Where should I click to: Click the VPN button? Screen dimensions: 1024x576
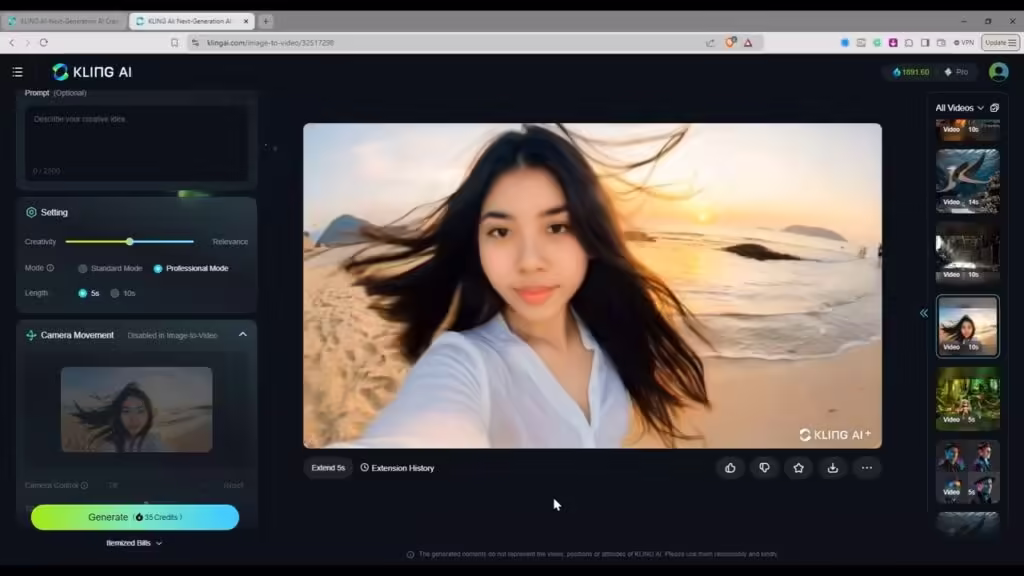pos(964,42)
